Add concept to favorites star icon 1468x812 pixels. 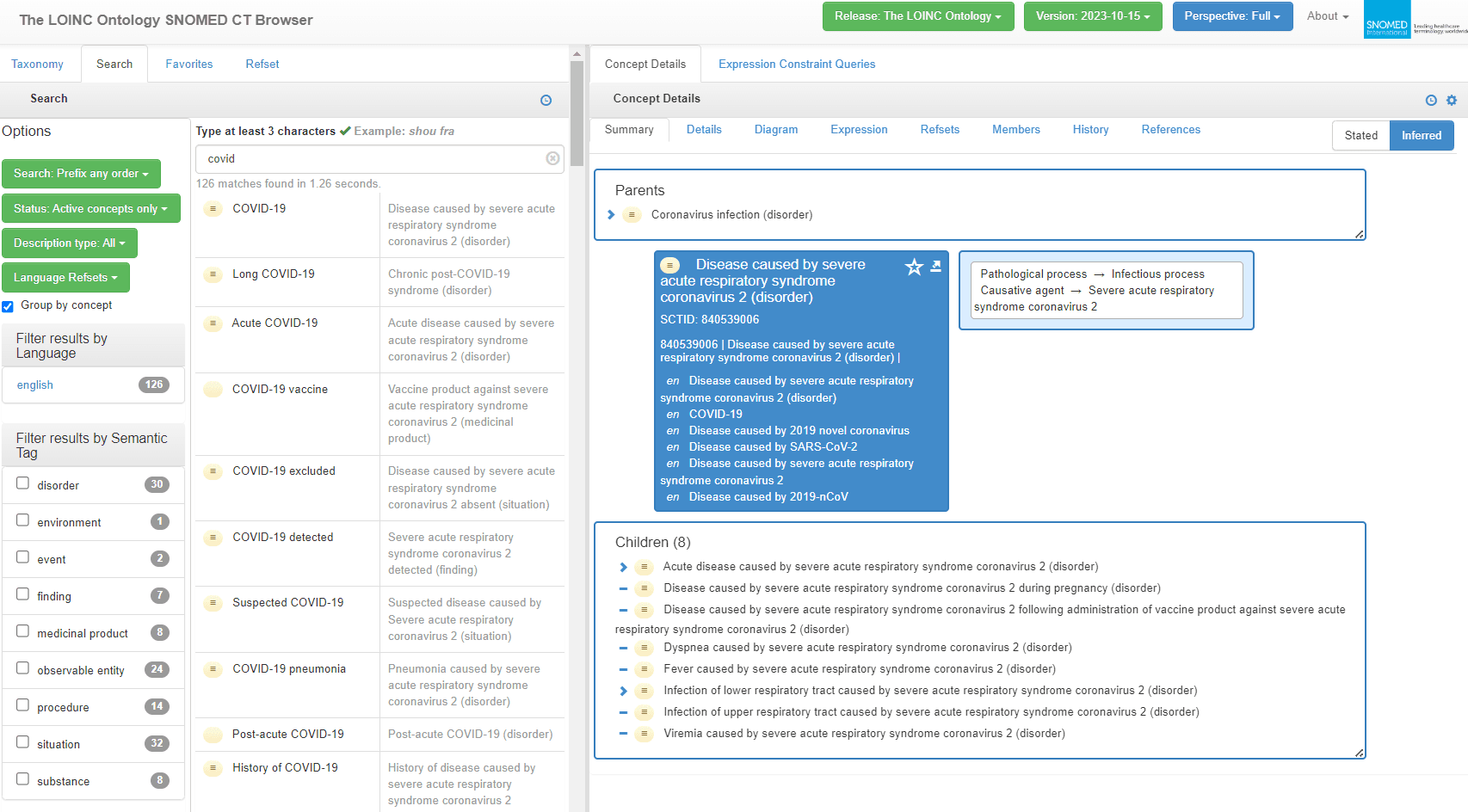(914, 268)
